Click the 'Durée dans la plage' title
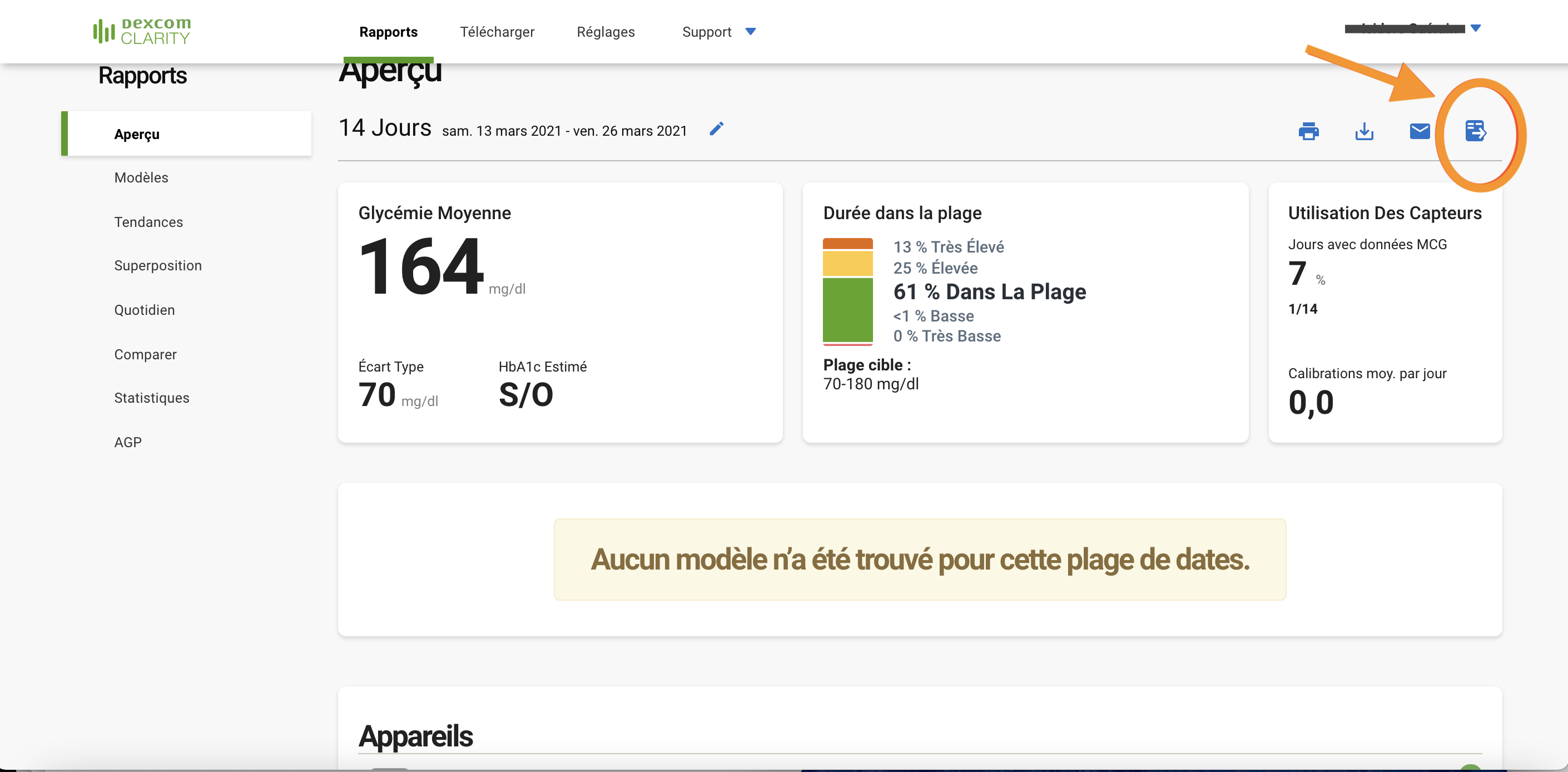 click(902, 213)
